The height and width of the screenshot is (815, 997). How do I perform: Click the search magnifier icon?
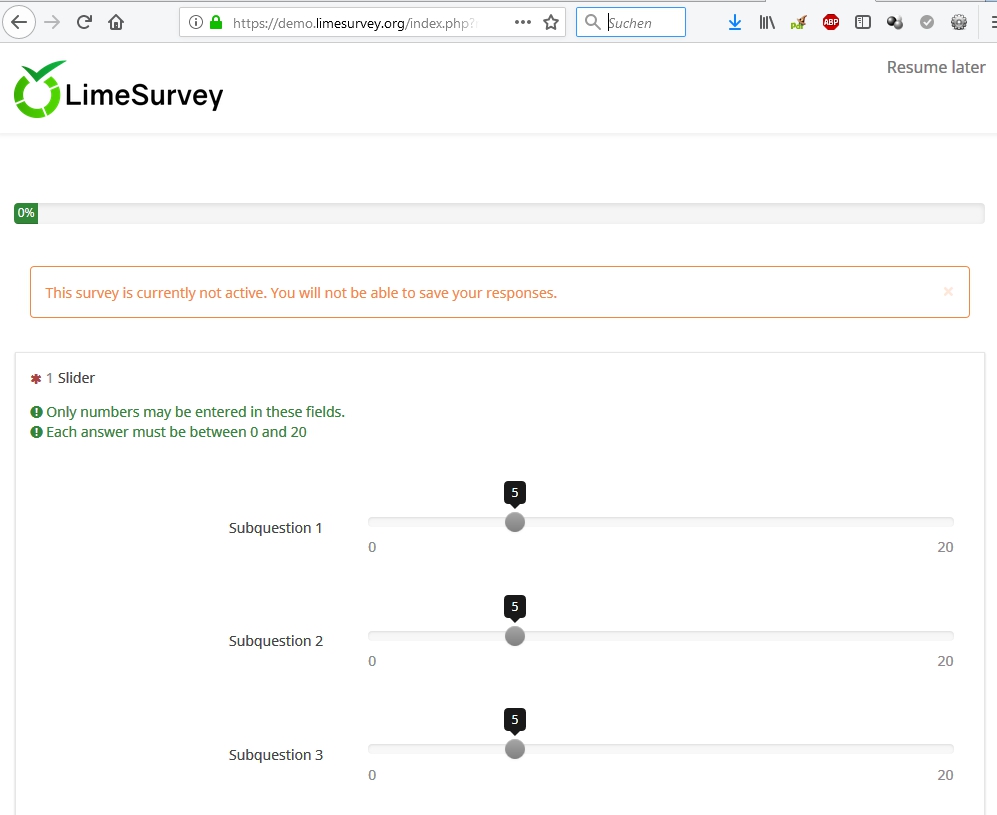592,22
